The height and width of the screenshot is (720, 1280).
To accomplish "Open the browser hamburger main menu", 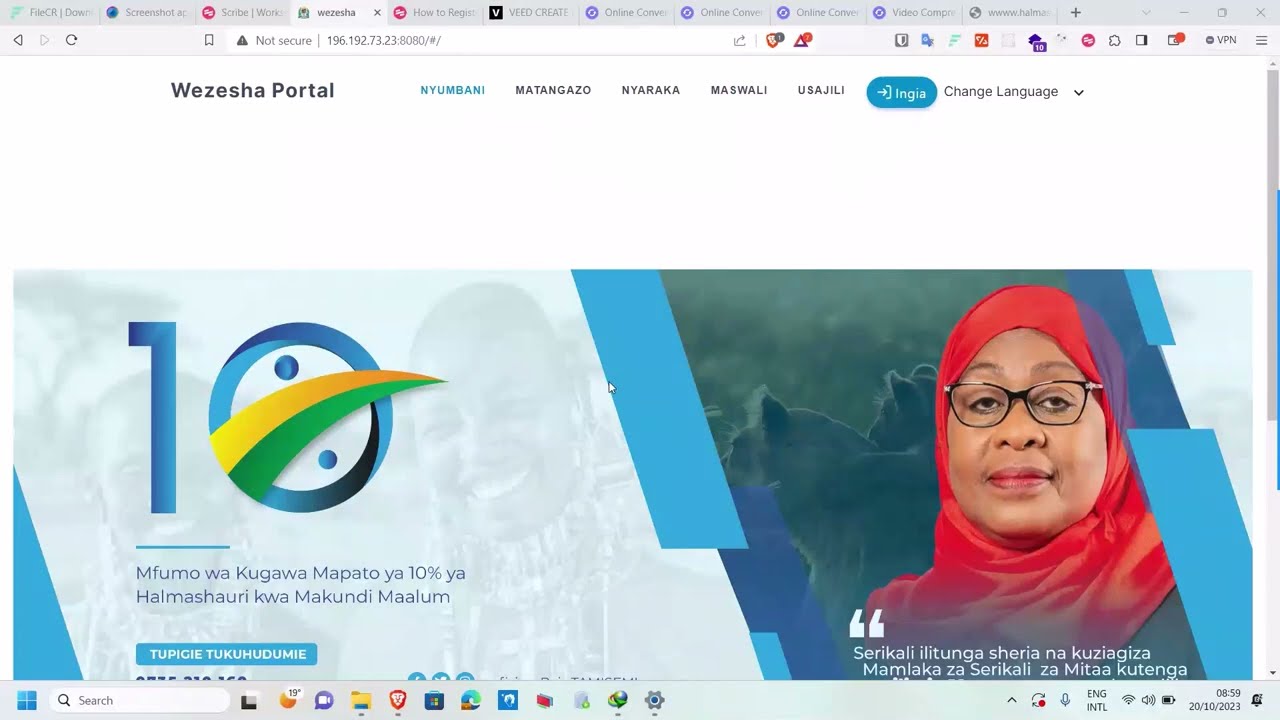I will tap(1261, 40).
